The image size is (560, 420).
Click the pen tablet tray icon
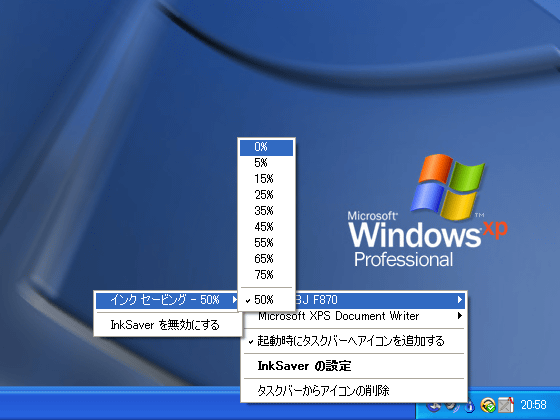(506, 405)
